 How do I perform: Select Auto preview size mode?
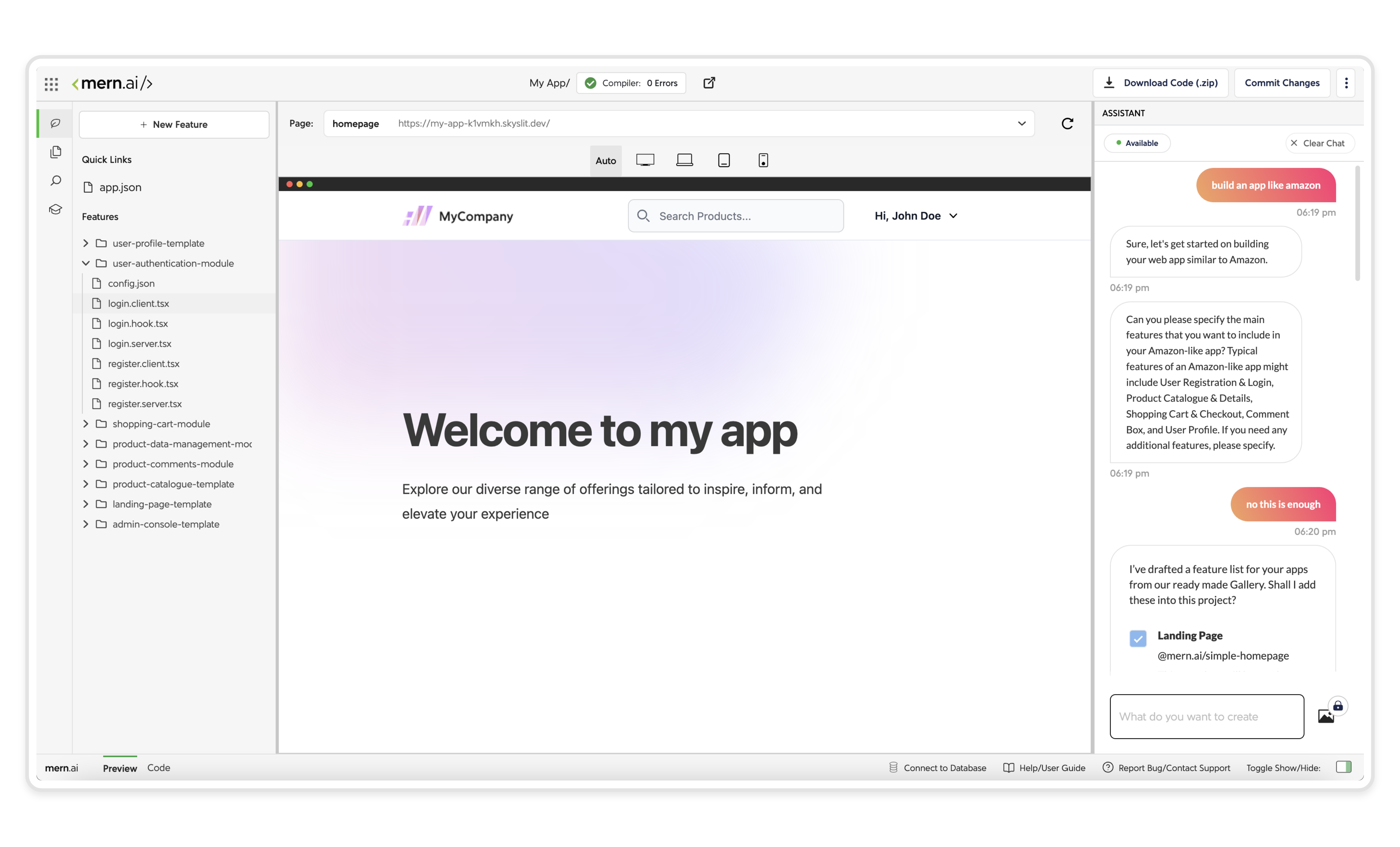tap(605, 161)
